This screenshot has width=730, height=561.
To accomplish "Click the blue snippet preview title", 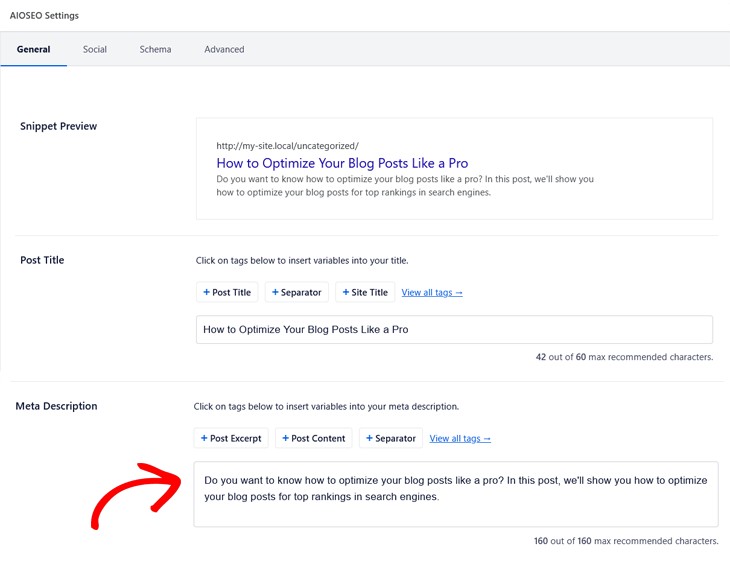I will click(x=342, y=163).
